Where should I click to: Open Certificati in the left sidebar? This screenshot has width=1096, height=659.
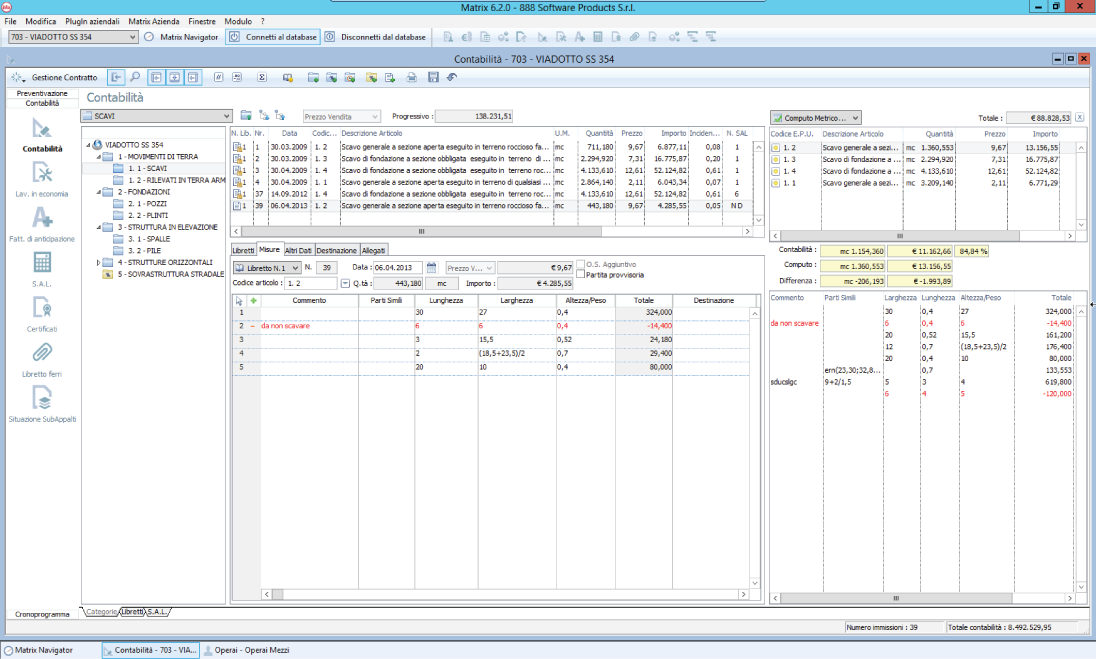tap(42, 309)
